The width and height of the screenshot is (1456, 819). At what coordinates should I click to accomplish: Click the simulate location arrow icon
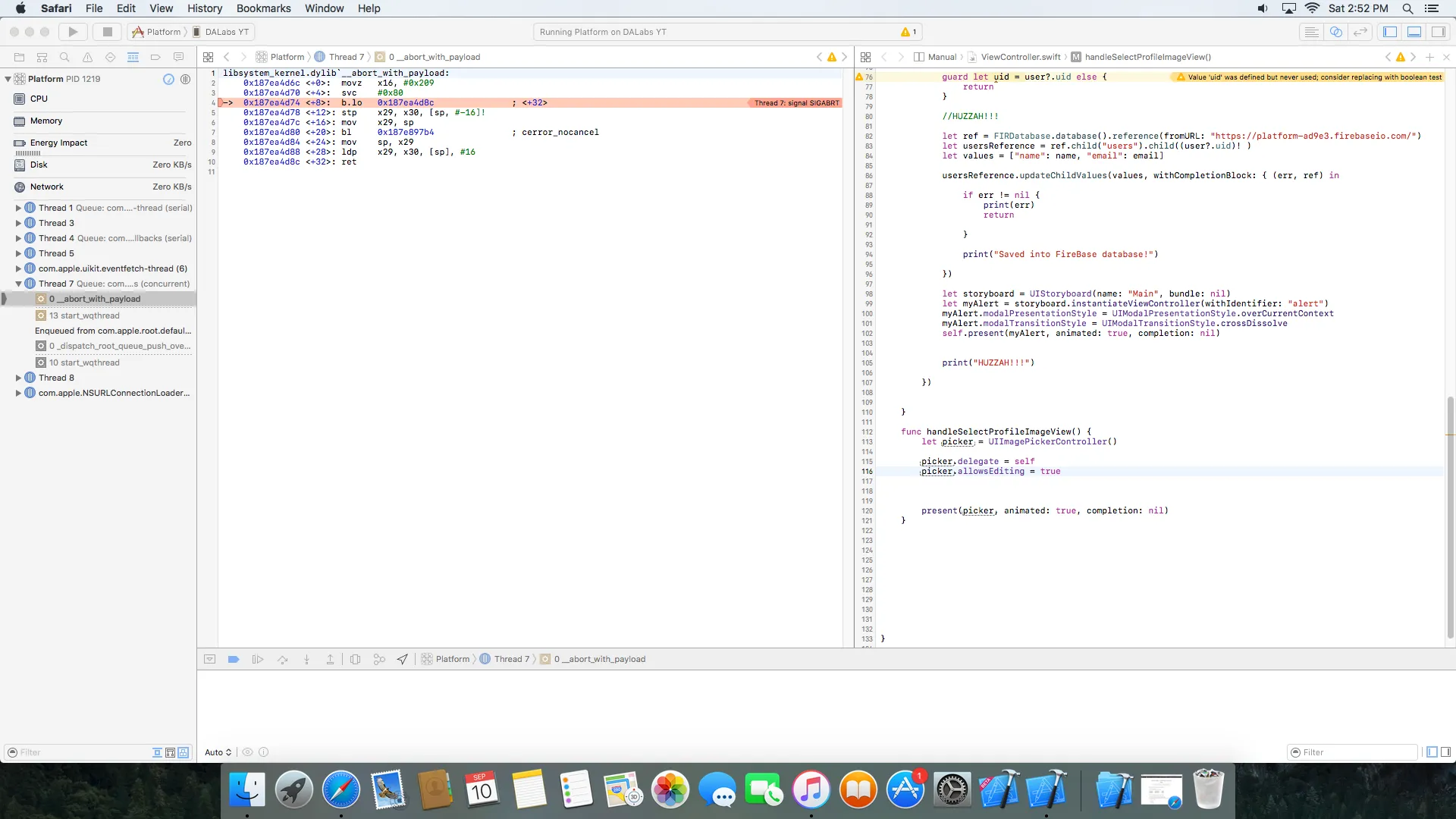(403, 660)
